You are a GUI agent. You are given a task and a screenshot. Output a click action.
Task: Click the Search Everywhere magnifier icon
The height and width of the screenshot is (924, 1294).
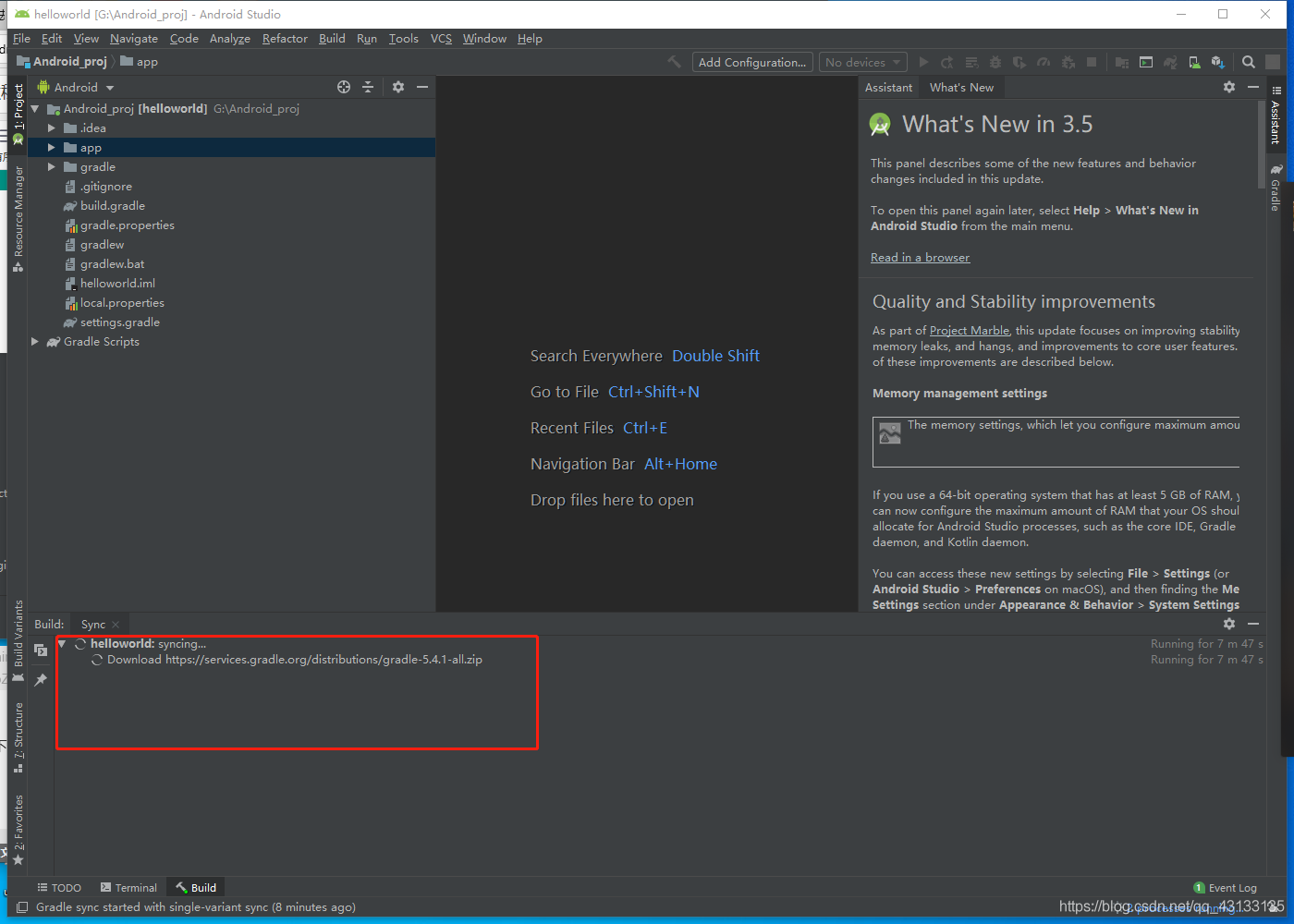(1249, 62)
